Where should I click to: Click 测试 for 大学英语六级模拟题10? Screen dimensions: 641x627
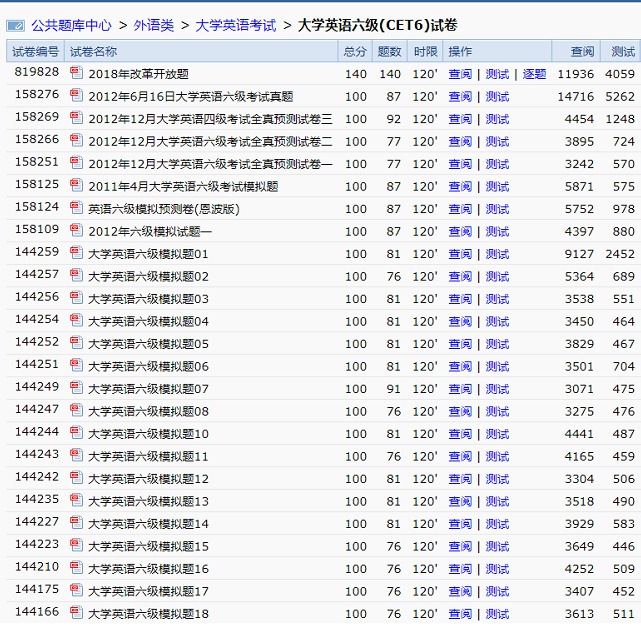497,434
